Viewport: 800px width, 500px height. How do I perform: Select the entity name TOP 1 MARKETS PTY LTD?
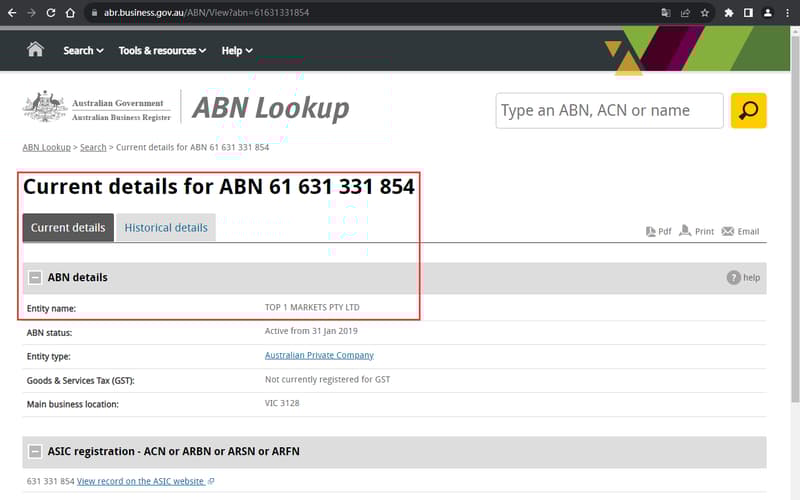(x=312, y=307)
